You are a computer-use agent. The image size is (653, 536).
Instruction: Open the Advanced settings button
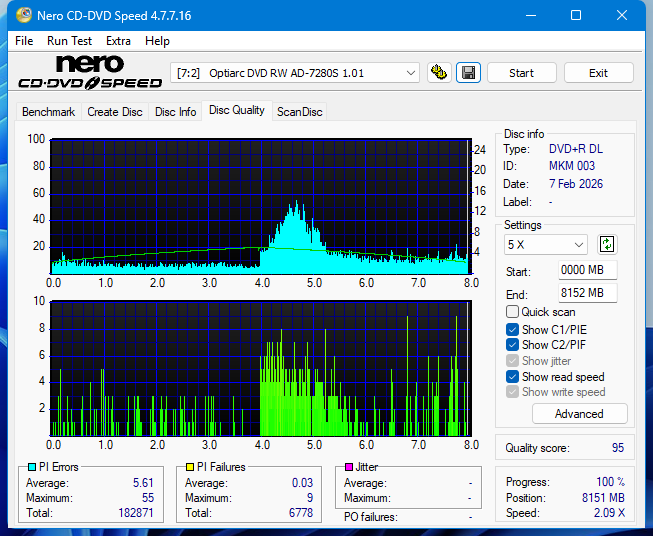(x=579, y=414)
